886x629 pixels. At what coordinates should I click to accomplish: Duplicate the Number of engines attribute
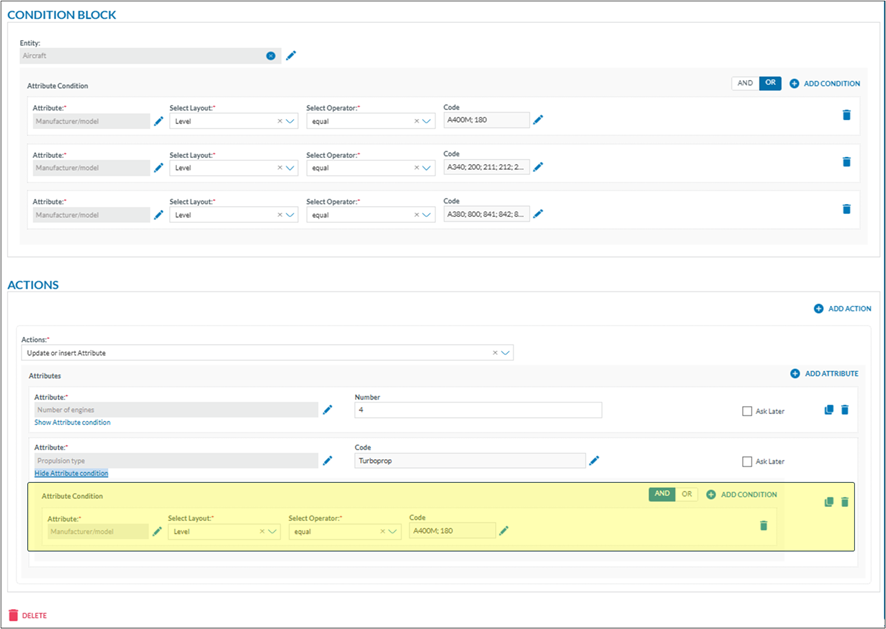coord(829,410)
